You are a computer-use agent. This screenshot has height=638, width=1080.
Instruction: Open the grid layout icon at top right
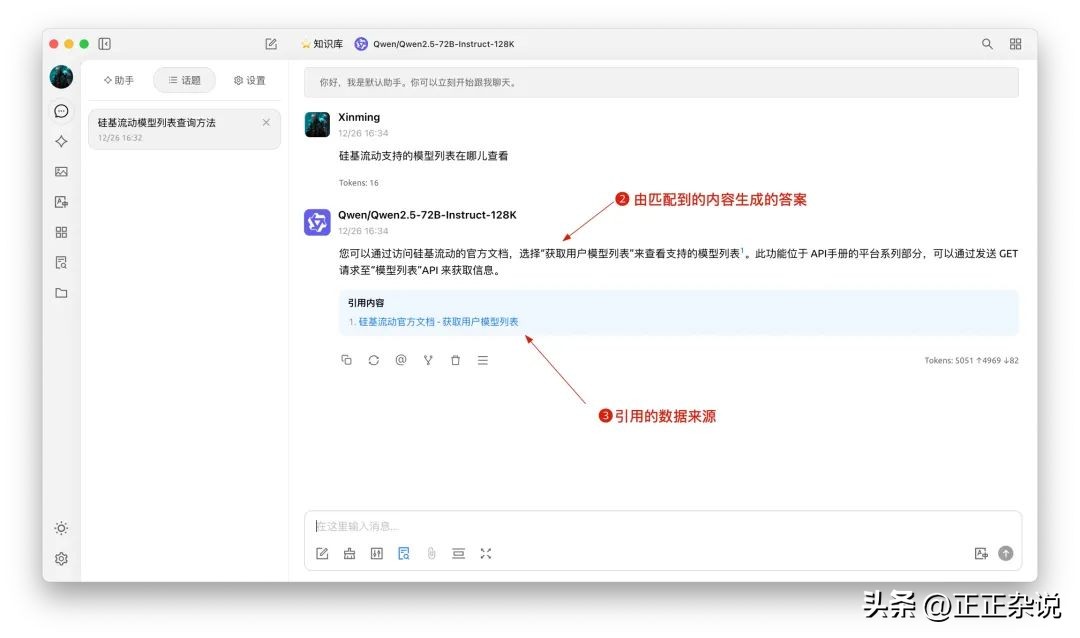click(1015, 44)
